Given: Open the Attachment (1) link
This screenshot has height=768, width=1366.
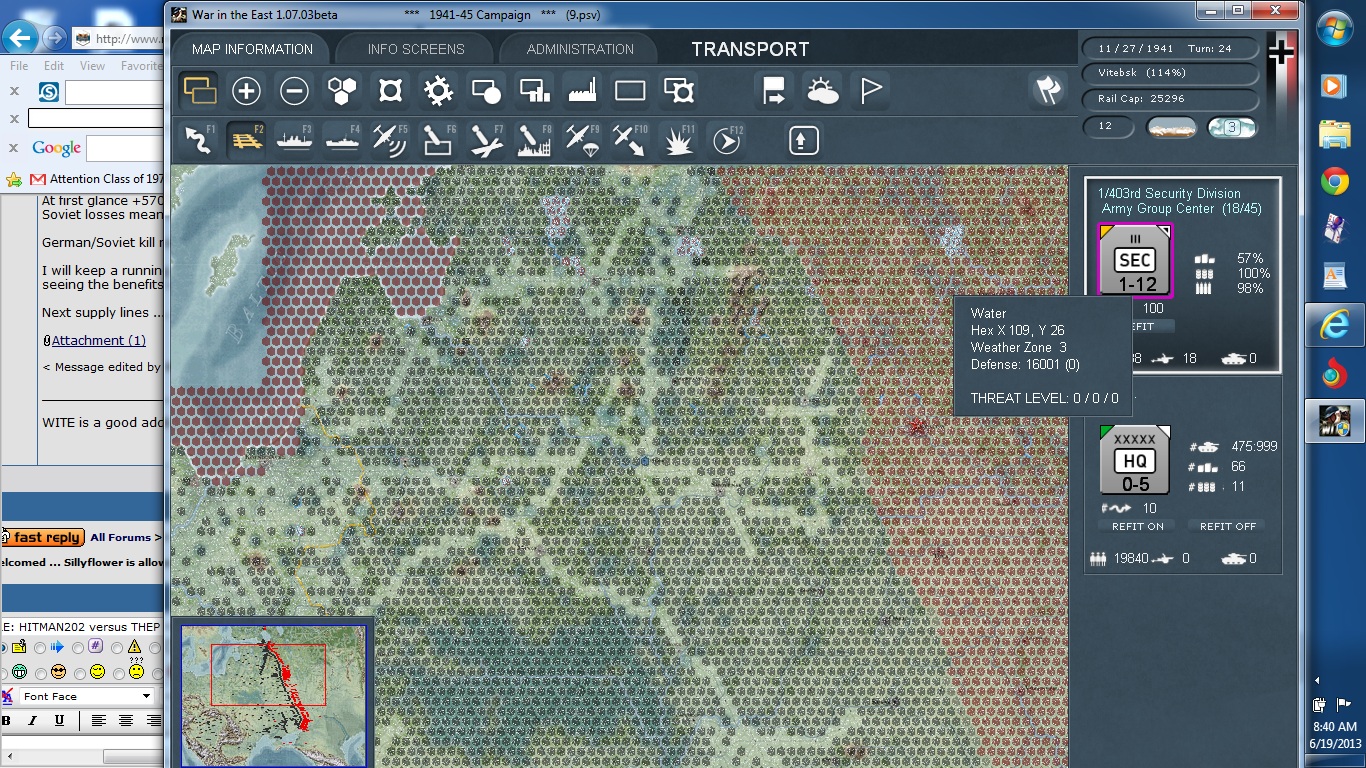Looking at the screenshot, I should point(98,340).
